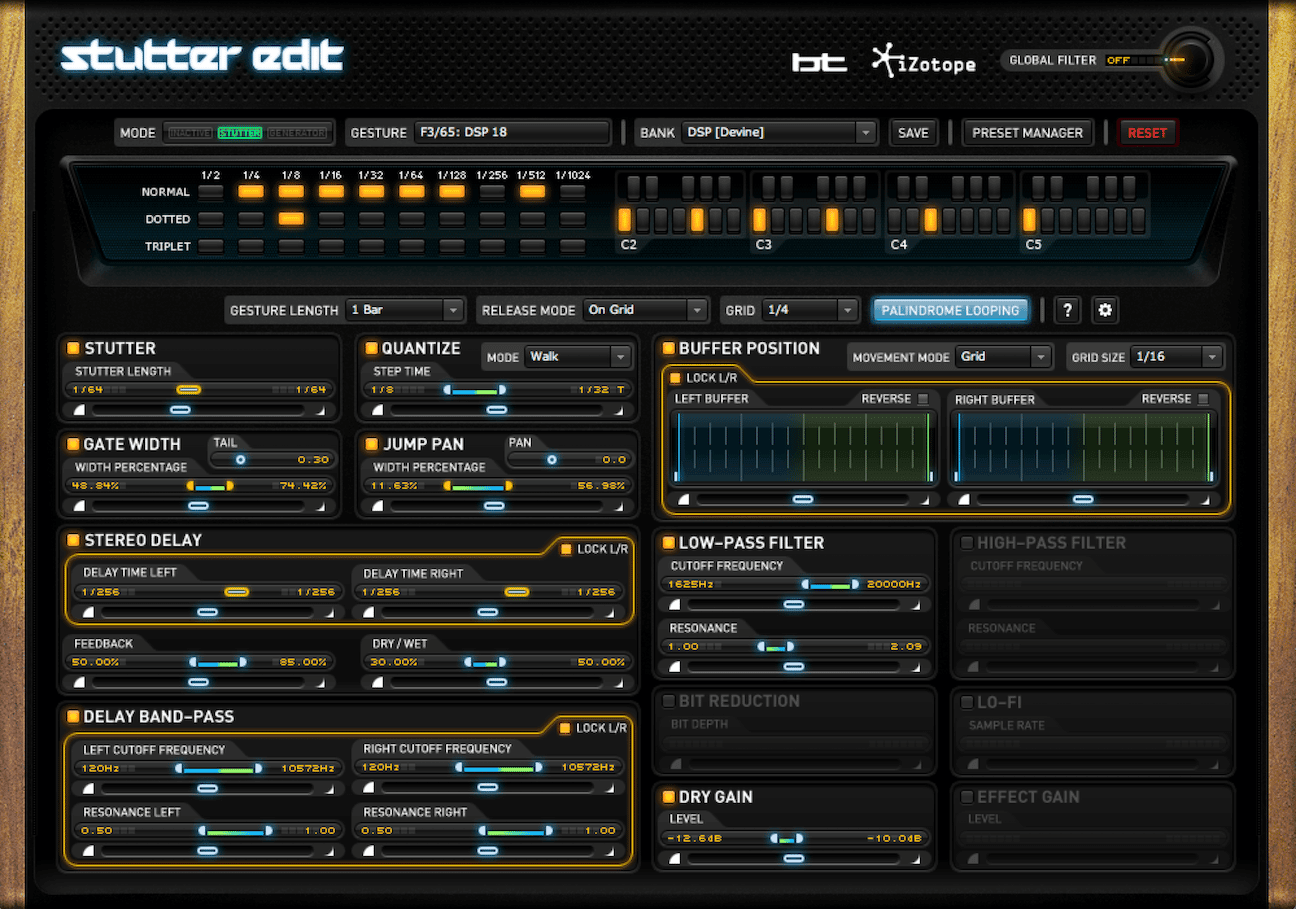Click left curve icon under Resonance Left
This screenshot has width=1296, height=909.
click(88, 851)
